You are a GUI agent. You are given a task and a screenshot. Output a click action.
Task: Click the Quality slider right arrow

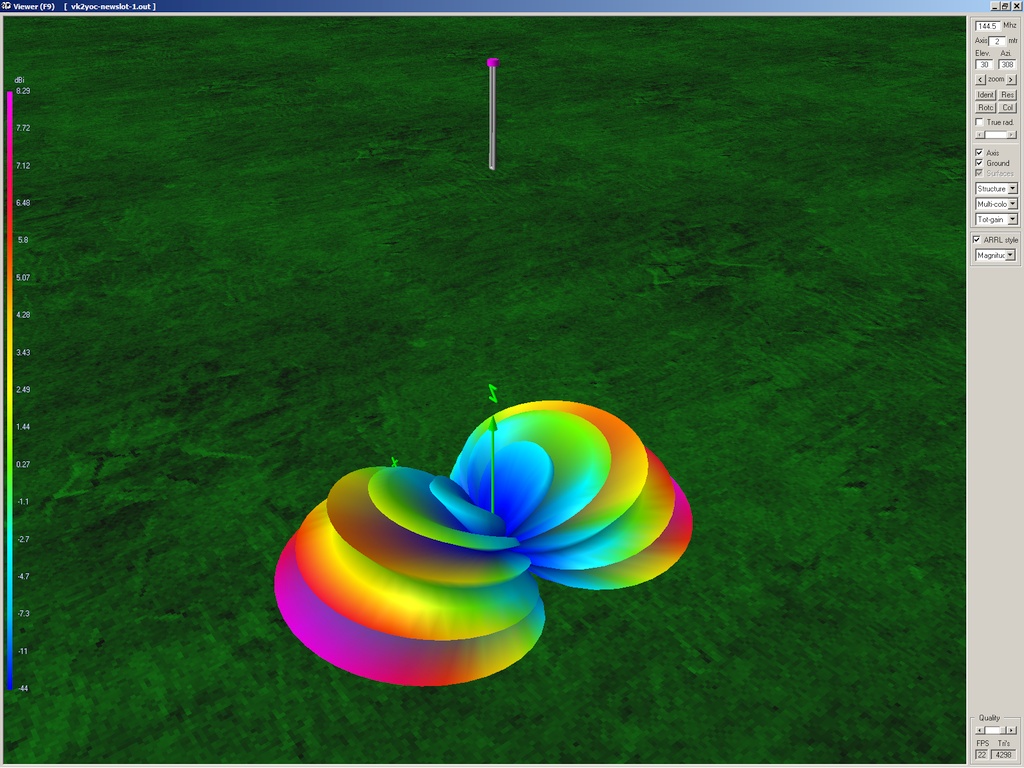[x=1012, y=730]
